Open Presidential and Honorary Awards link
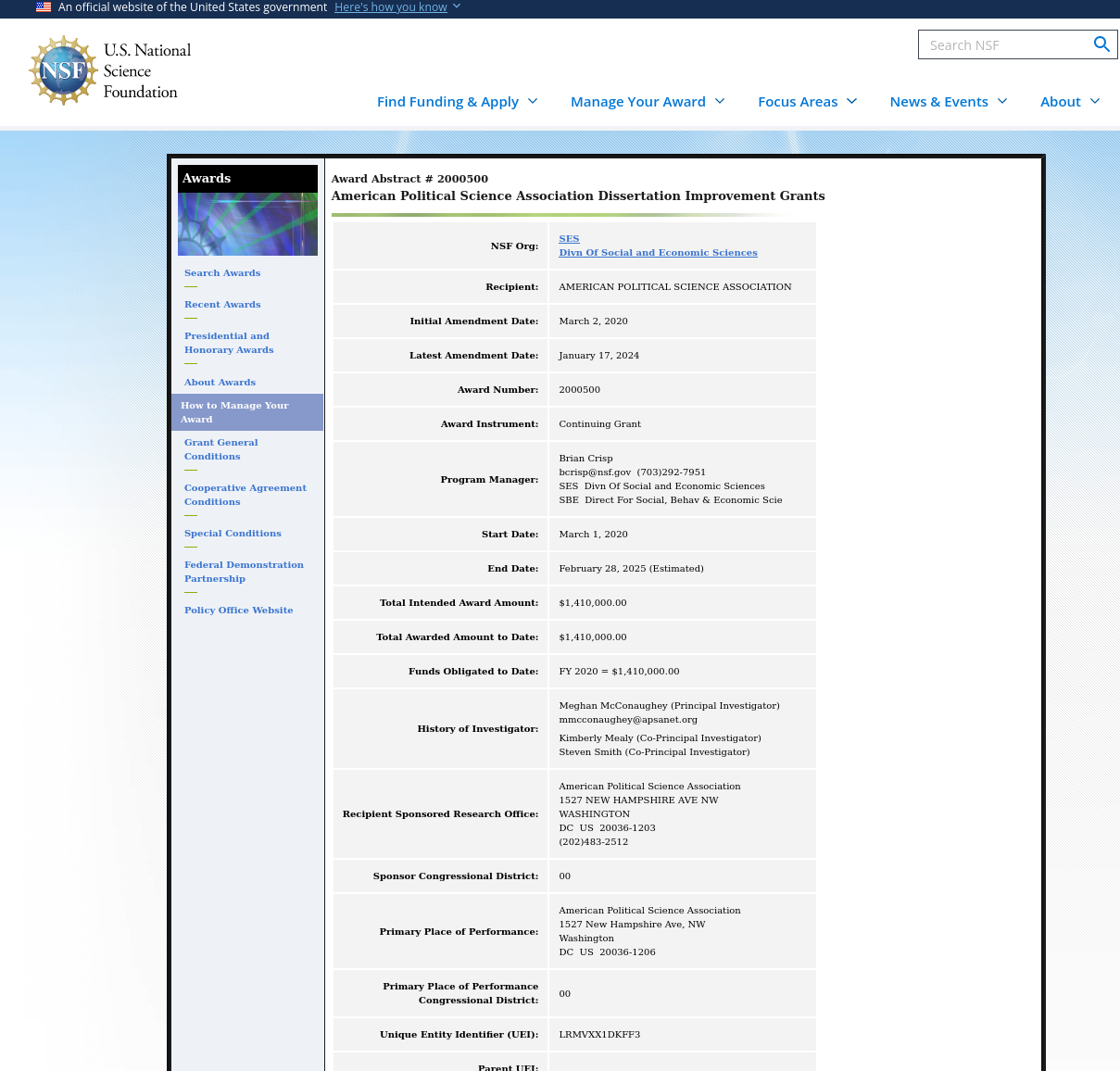The image size is (1120, 1071). tap(229, 343)
